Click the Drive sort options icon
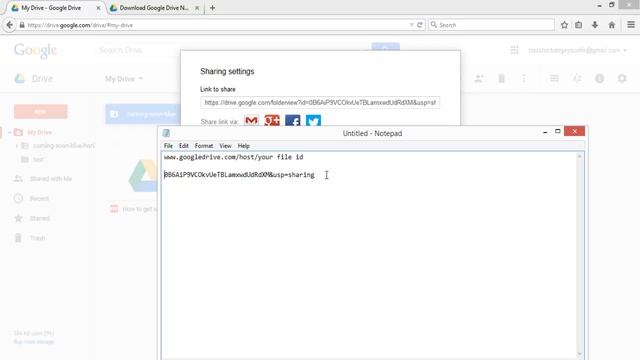 (577, 78)
